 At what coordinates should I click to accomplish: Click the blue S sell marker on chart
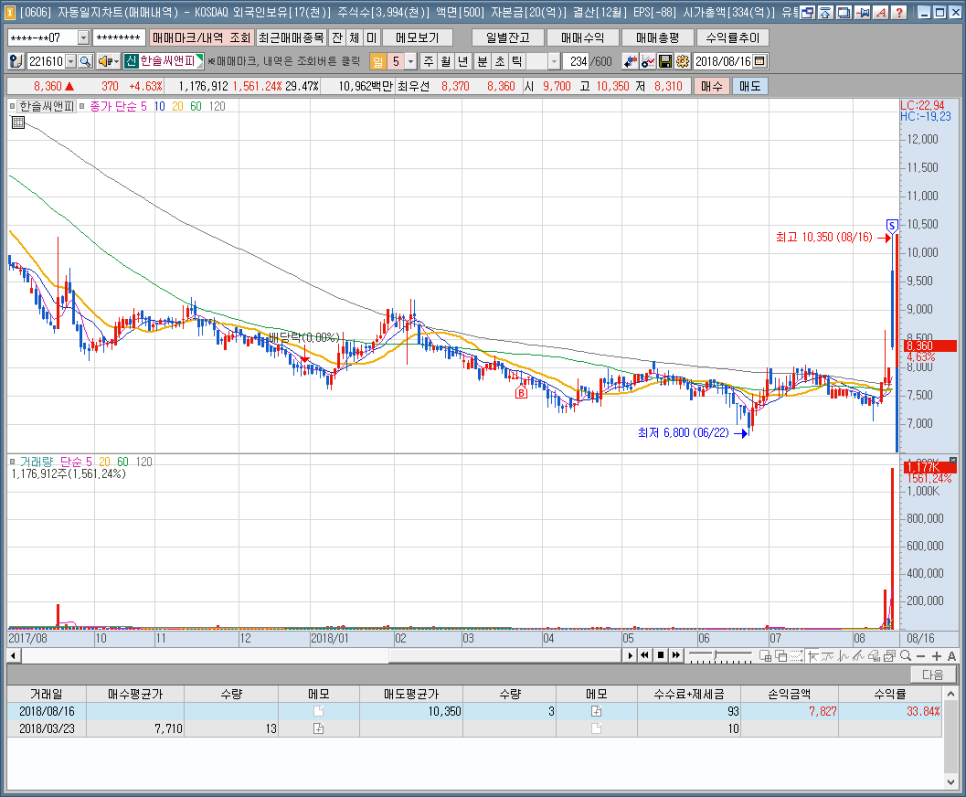891,225
